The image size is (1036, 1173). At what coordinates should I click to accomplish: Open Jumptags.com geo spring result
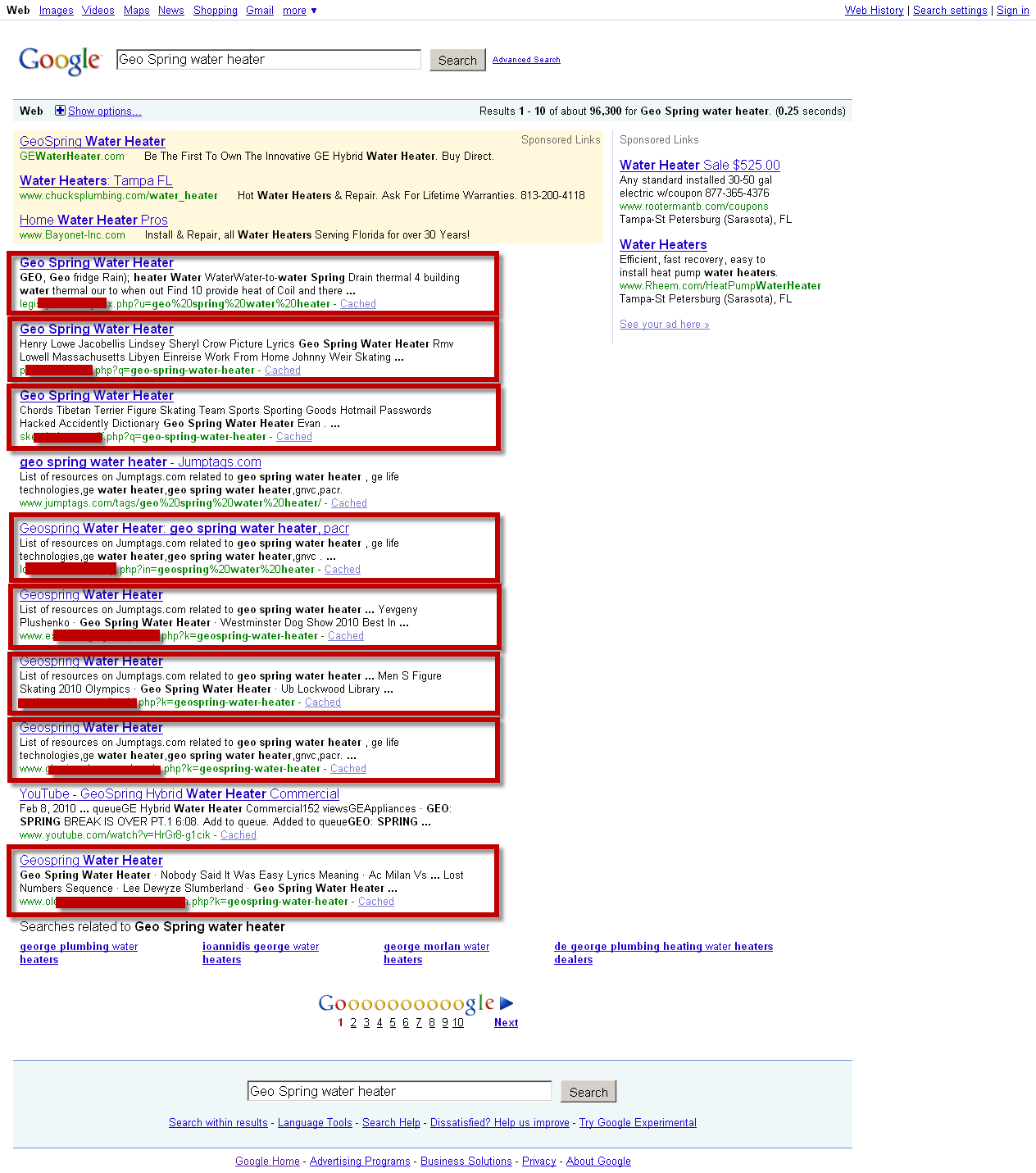coord(140,462)
